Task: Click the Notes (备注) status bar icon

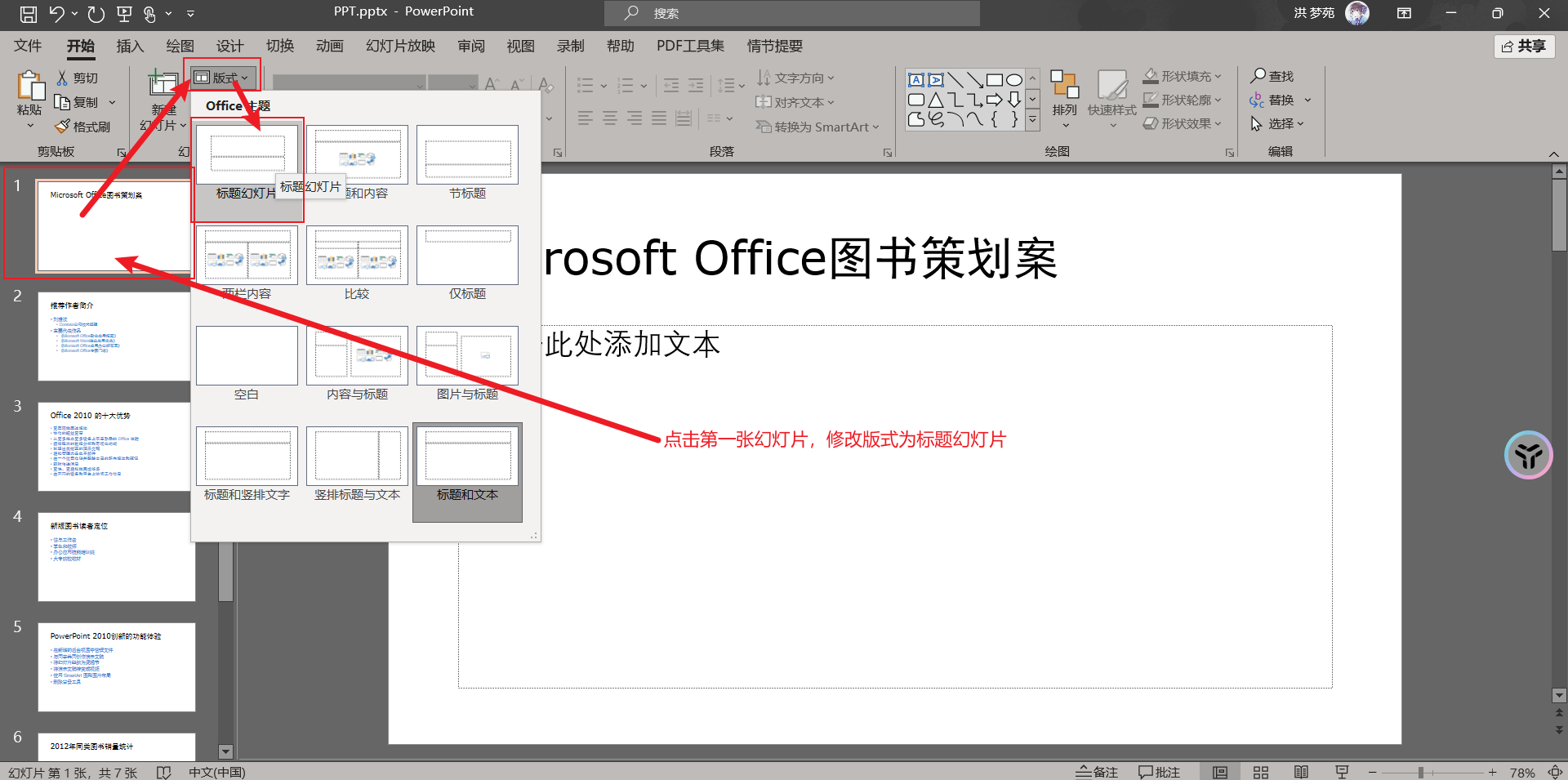Action: click(1096, 772)
